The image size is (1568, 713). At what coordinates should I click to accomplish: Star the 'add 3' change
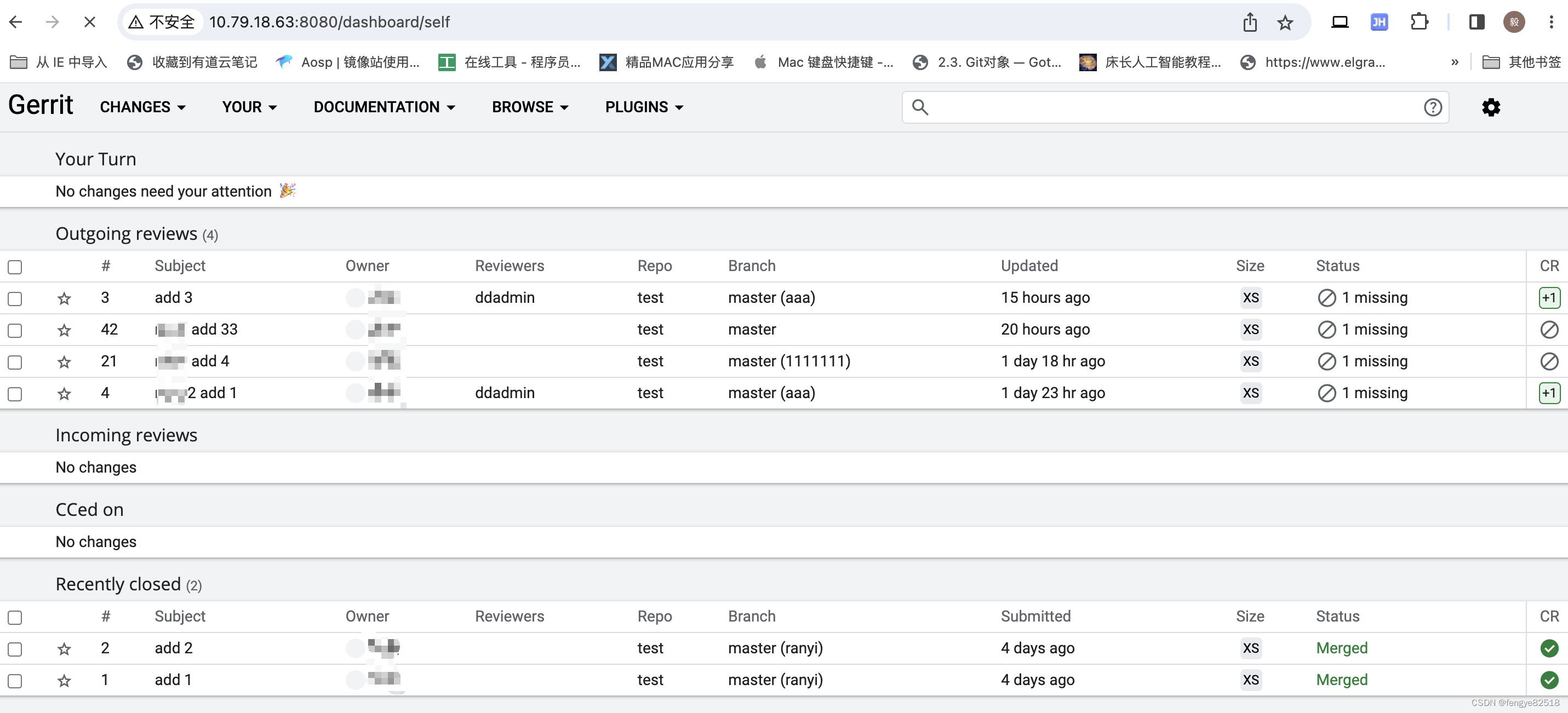click(x=64, y=298)
